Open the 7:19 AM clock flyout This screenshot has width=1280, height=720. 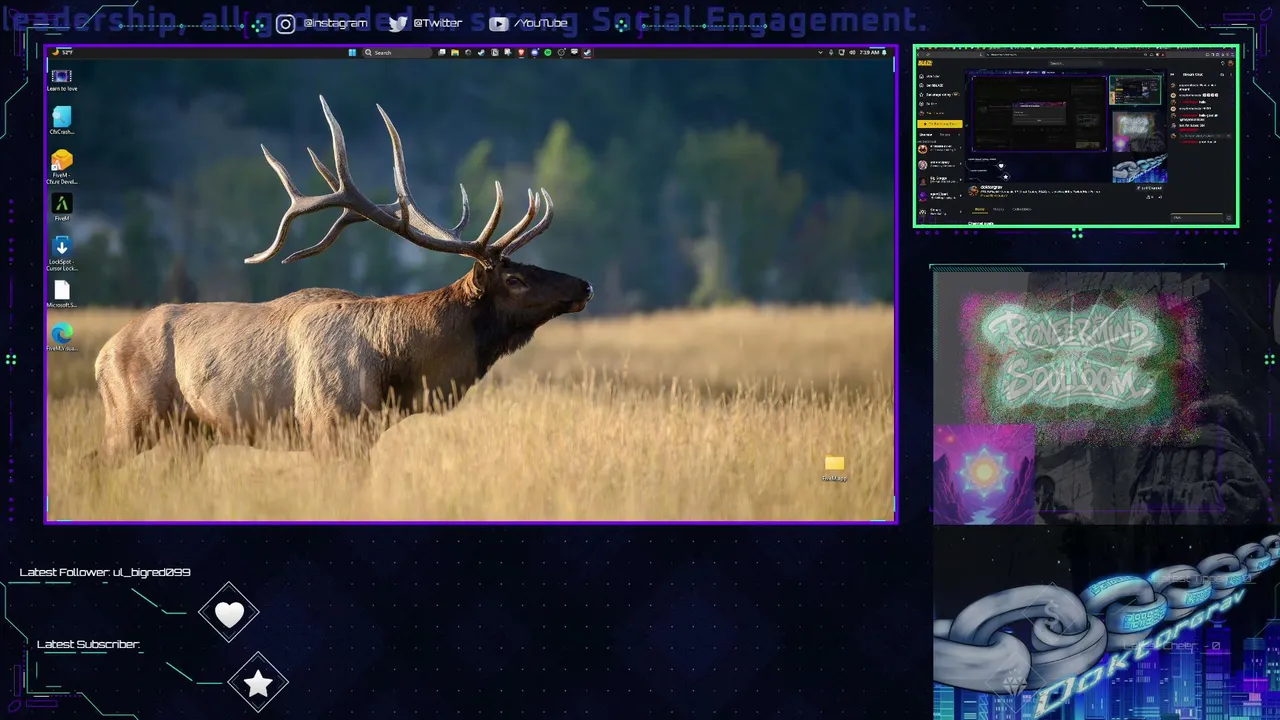(869, 53)
